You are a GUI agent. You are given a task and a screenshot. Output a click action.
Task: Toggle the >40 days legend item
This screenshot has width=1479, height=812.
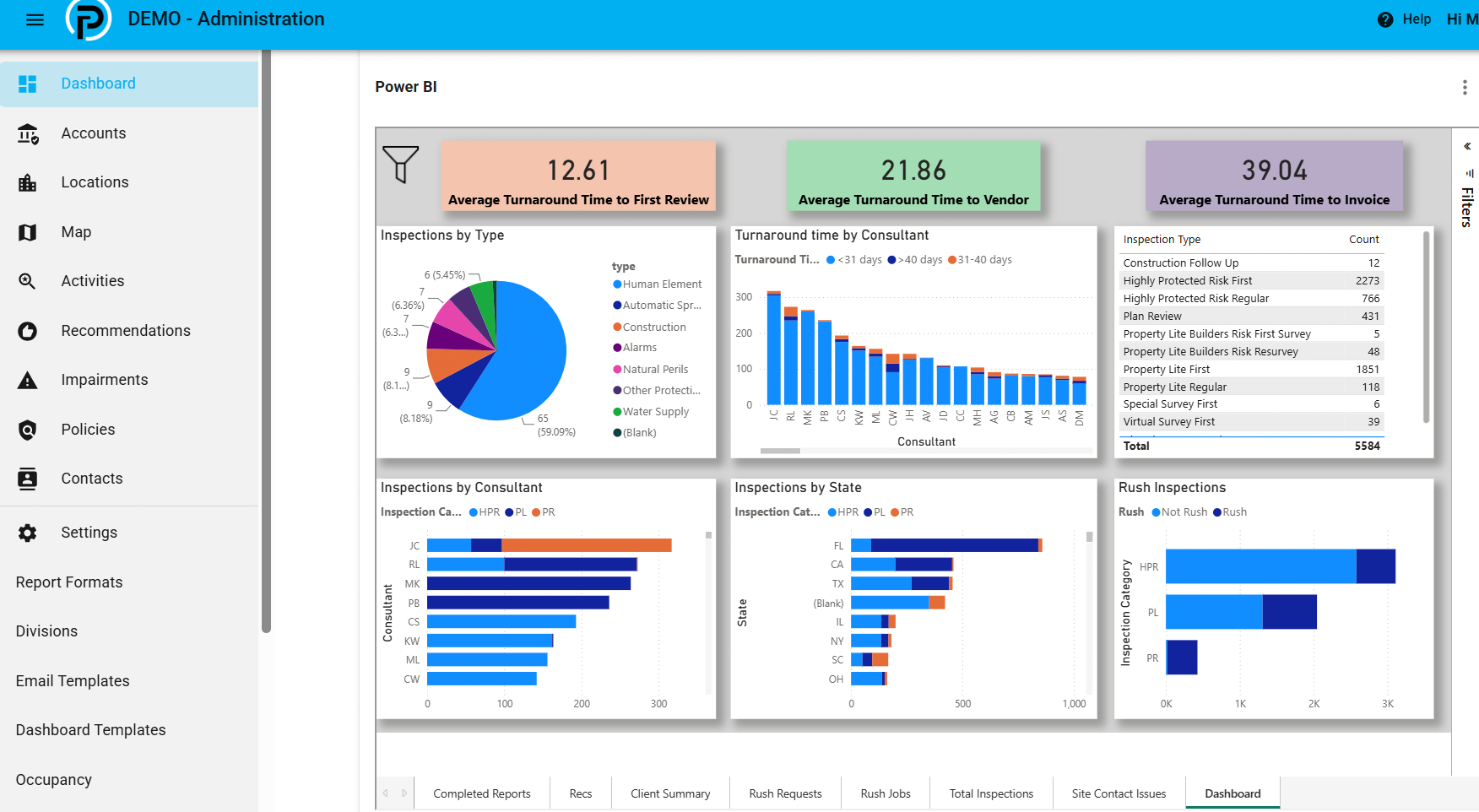tap(915, 260)
